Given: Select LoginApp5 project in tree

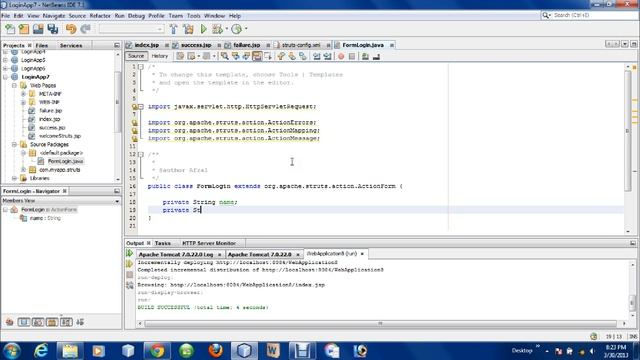Looking at the screenshot, I should (33, 60).
